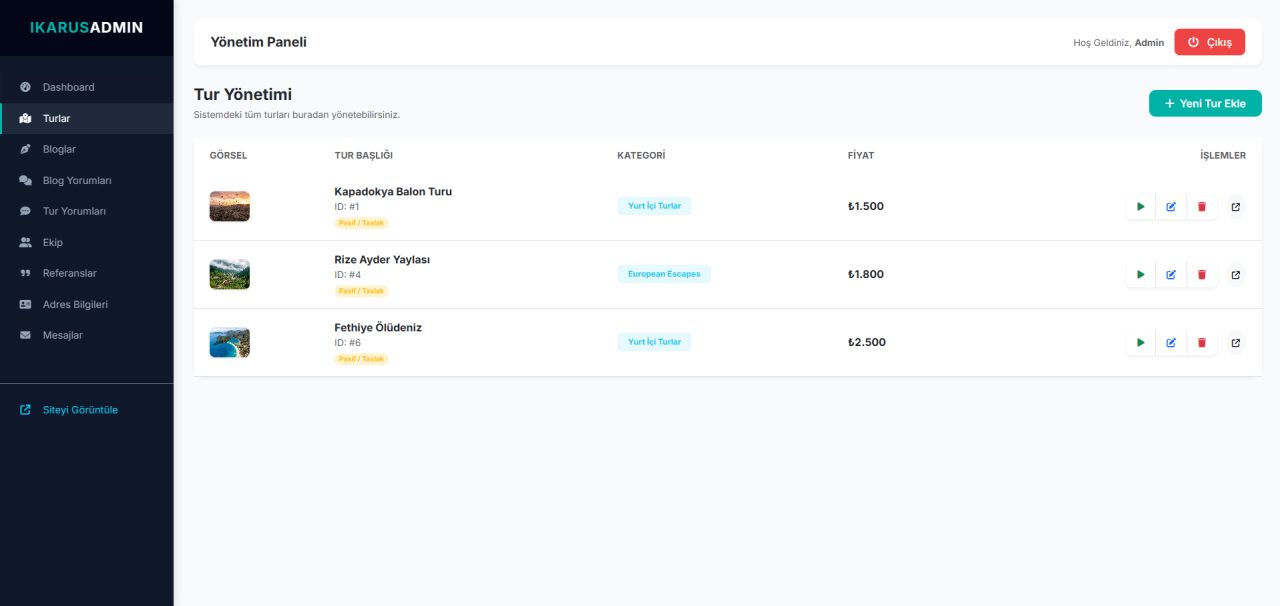
Task: Edit the Fethiye Ölüdeniz tour
Action: (x=1171, y=343)
